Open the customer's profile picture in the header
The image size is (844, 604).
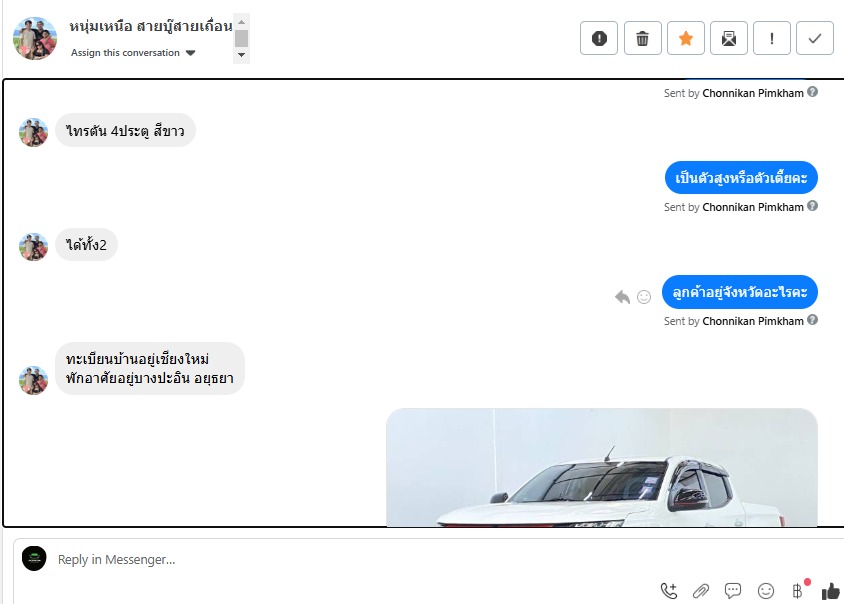click(34, 38)
